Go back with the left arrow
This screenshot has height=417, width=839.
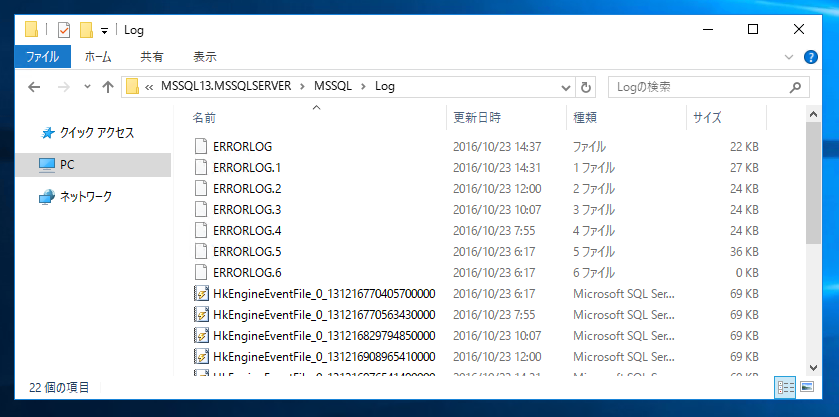pos(34,87)
